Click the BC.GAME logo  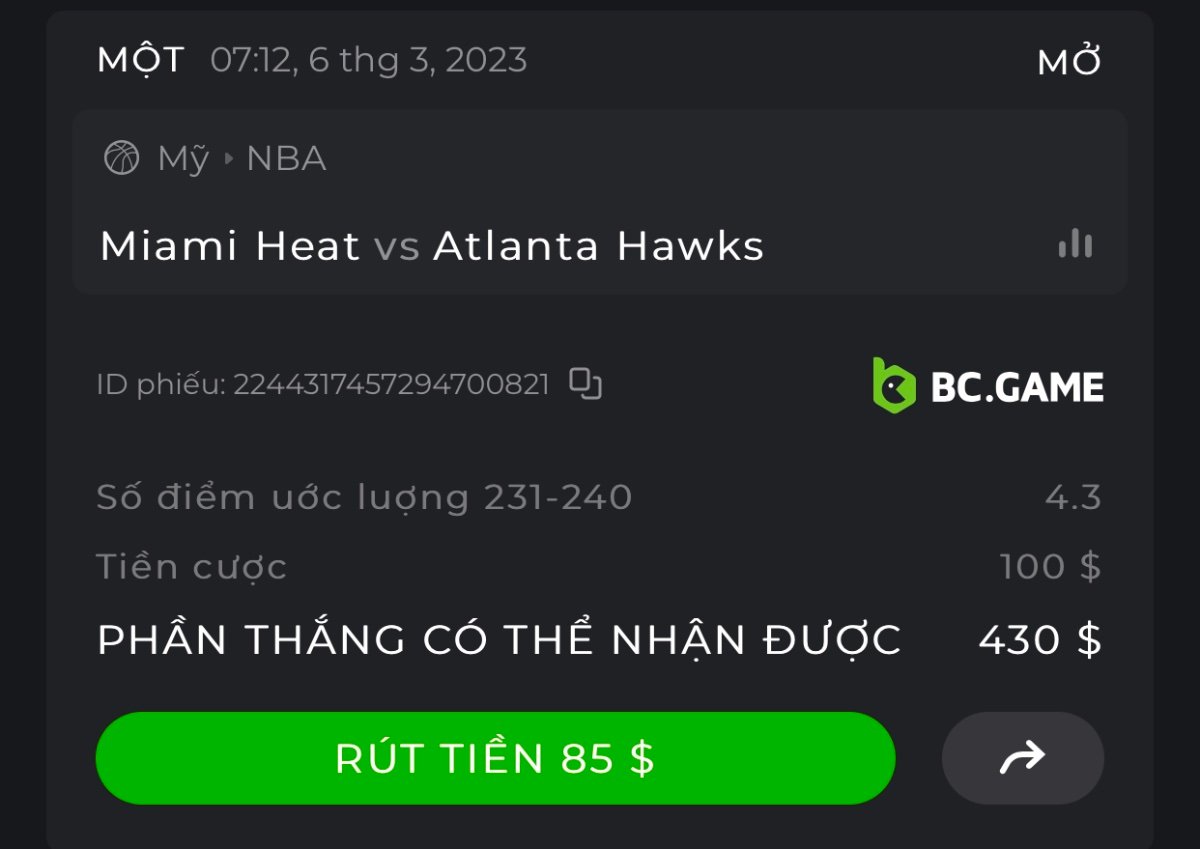click(x=988, y=386)
